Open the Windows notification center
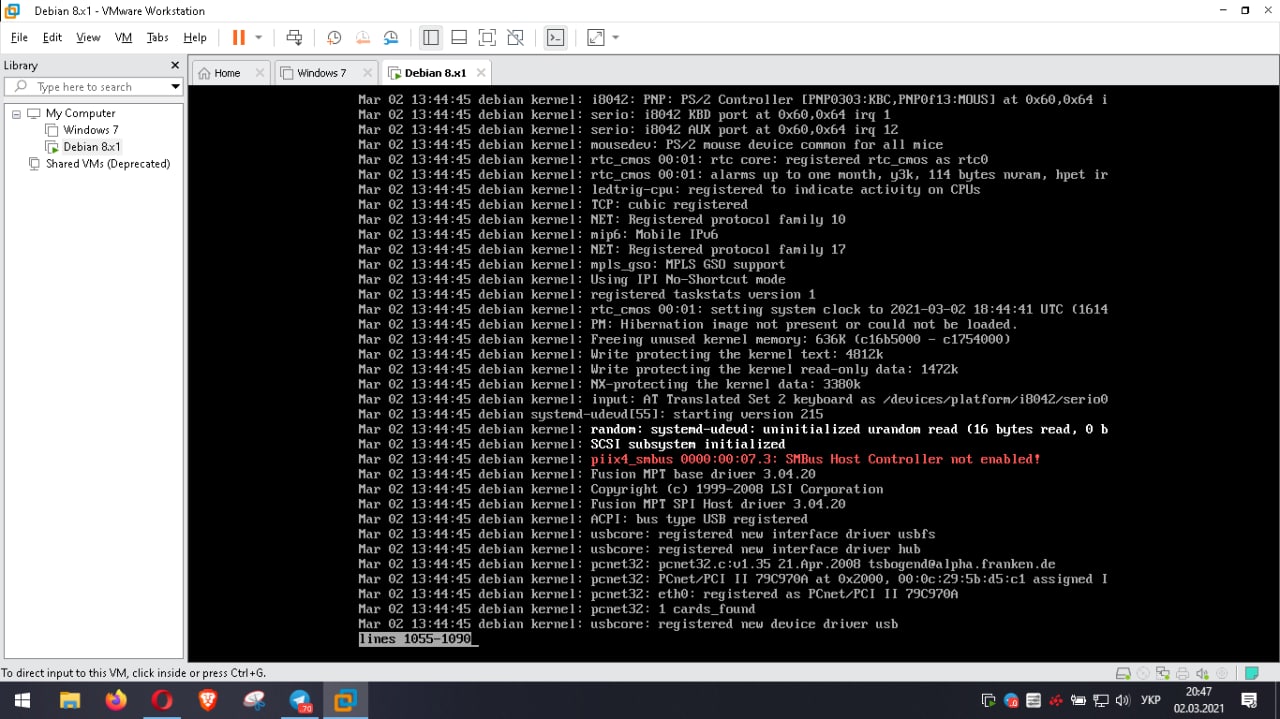The width and height of the screenshot is (1280, 719). point(1249,700)
